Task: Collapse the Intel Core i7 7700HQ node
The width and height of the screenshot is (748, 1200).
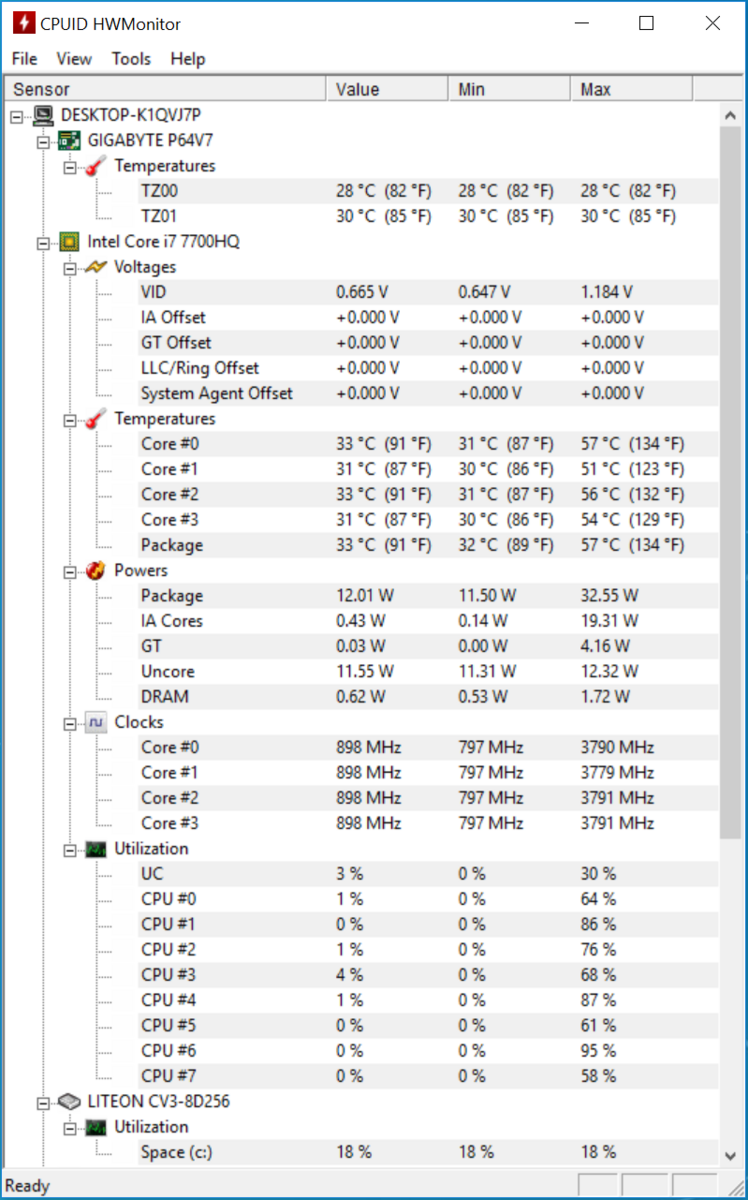Action: pos(44,242)
